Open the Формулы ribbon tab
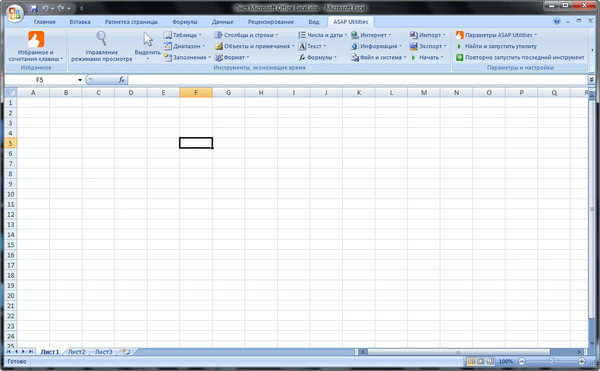 184,22
